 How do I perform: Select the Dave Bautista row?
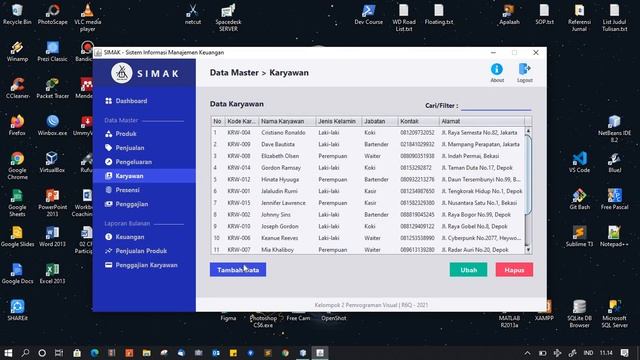(x=368, y=144)
